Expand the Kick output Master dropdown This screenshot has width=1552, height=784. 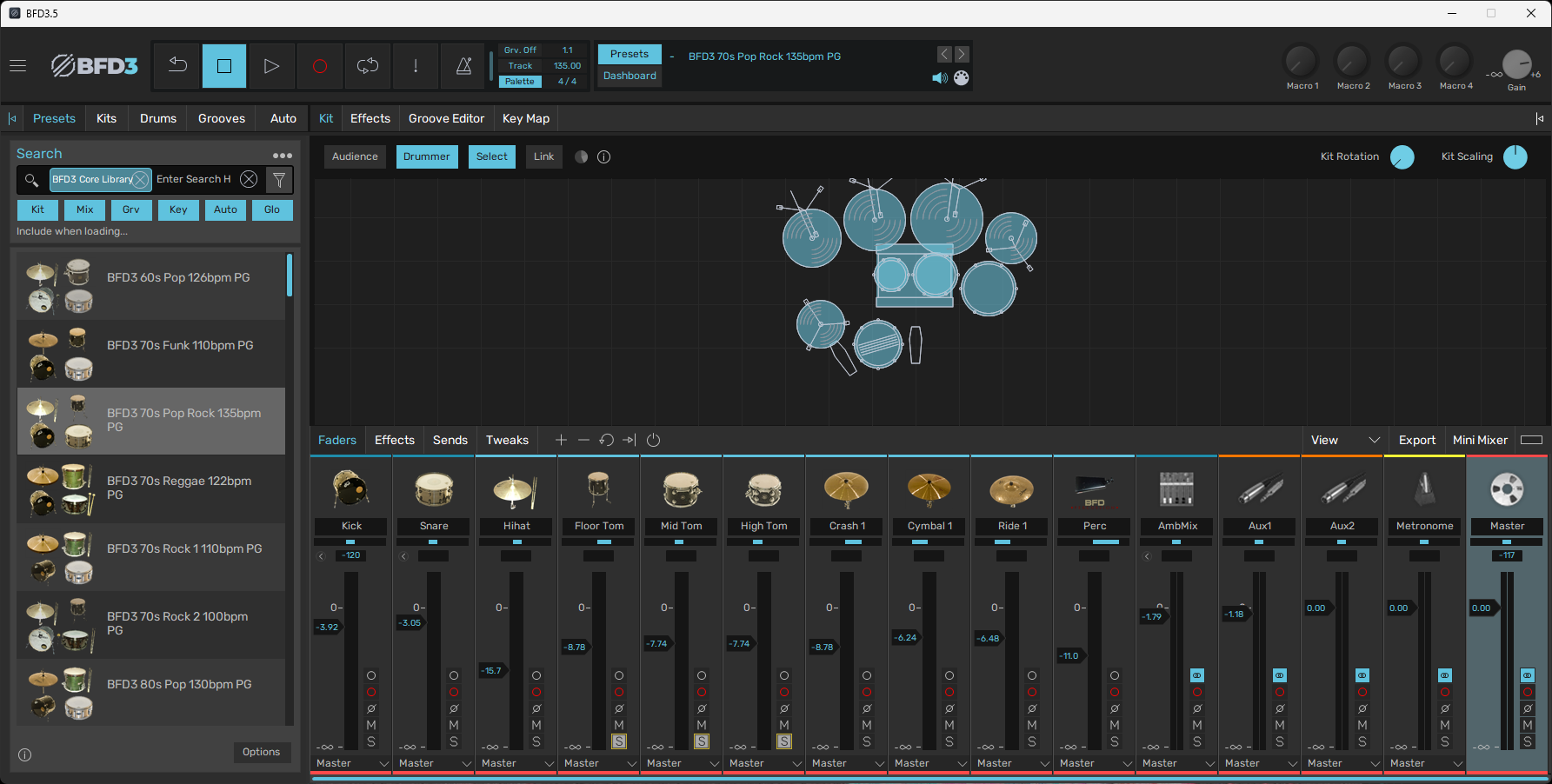point(383,763)
